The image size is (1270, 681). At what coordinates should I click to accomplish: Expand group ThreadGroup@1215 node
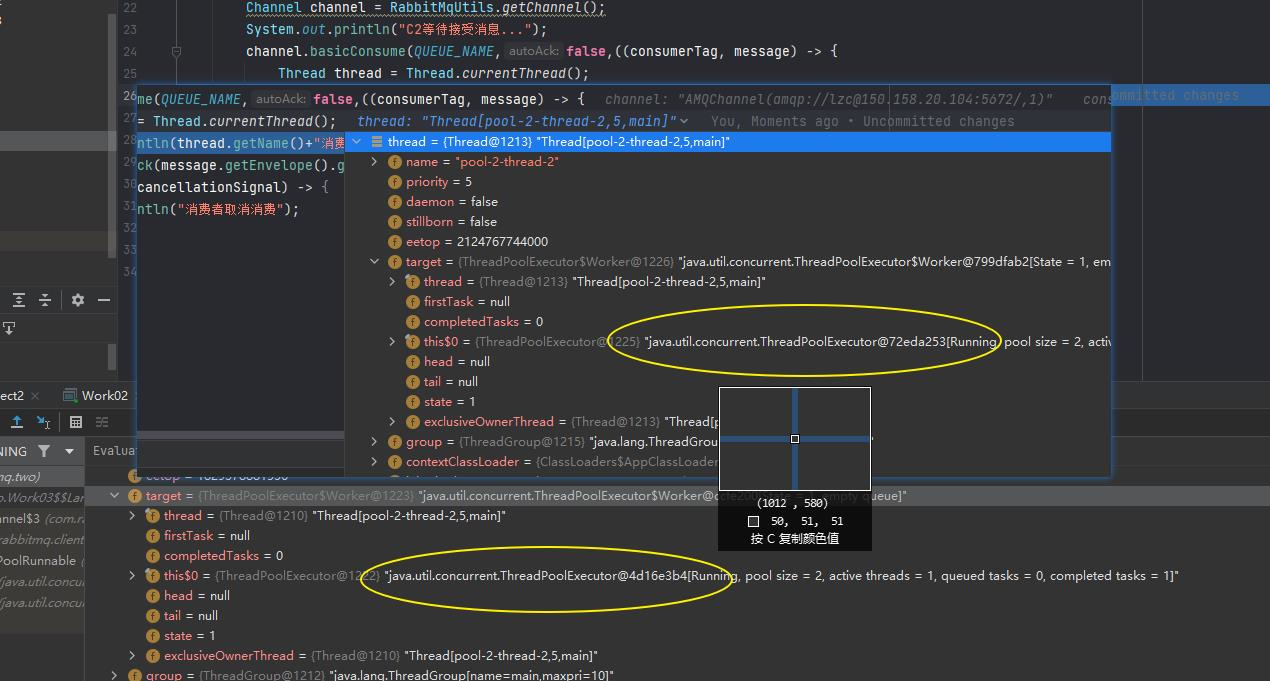375,442
